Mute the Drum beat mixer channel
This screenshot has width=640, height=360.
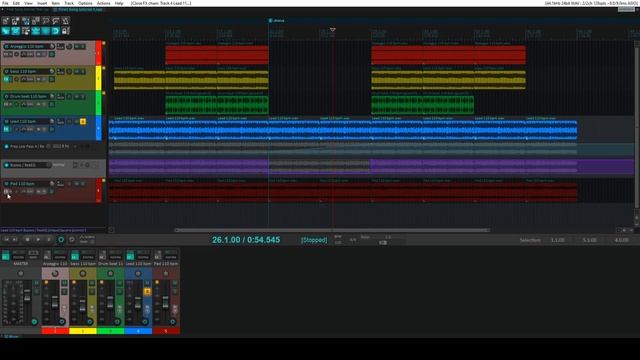click(x=120, y=283)
